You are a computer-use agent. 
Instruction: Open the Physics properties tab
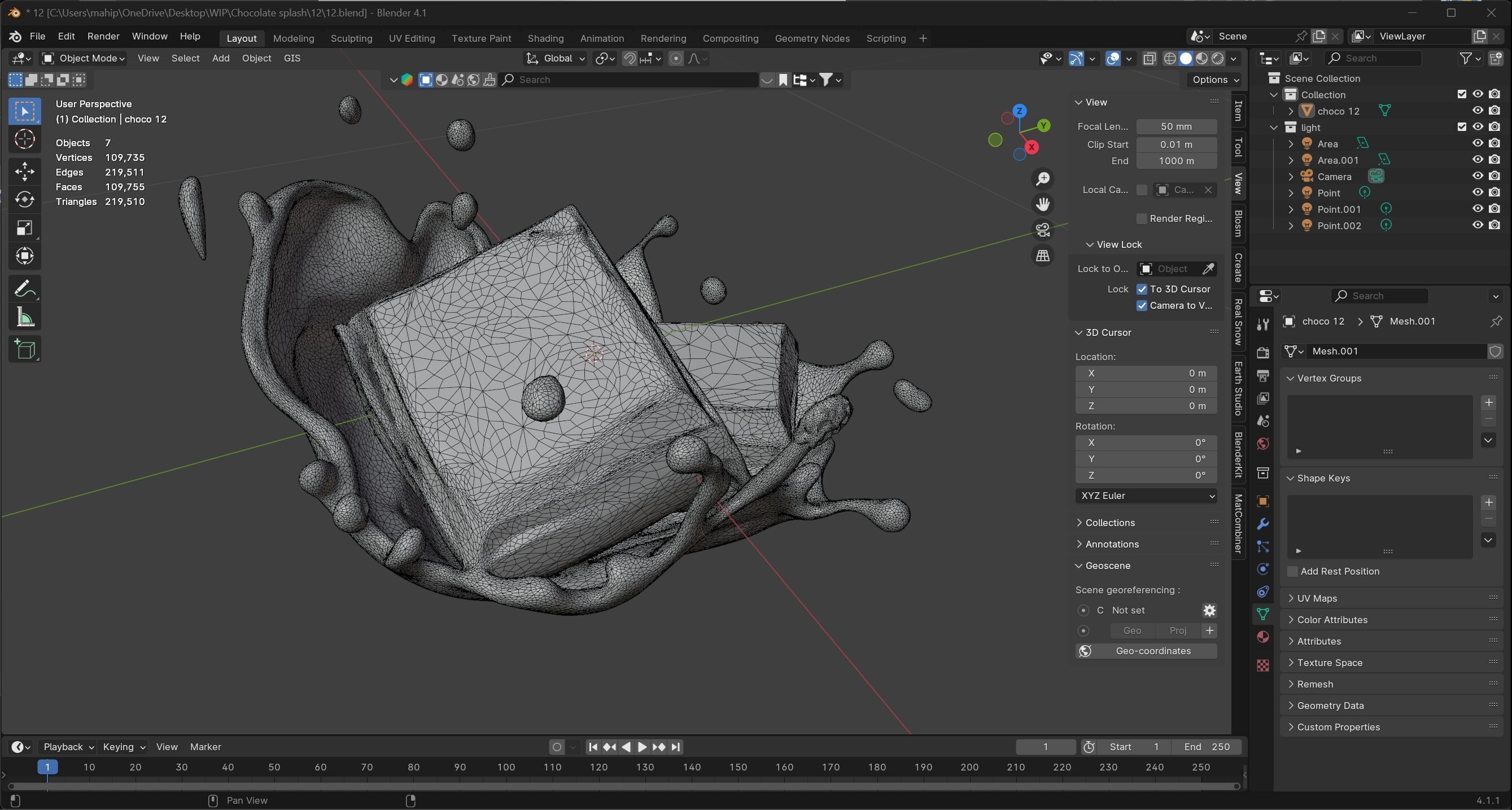click(x=1263, y=569)
